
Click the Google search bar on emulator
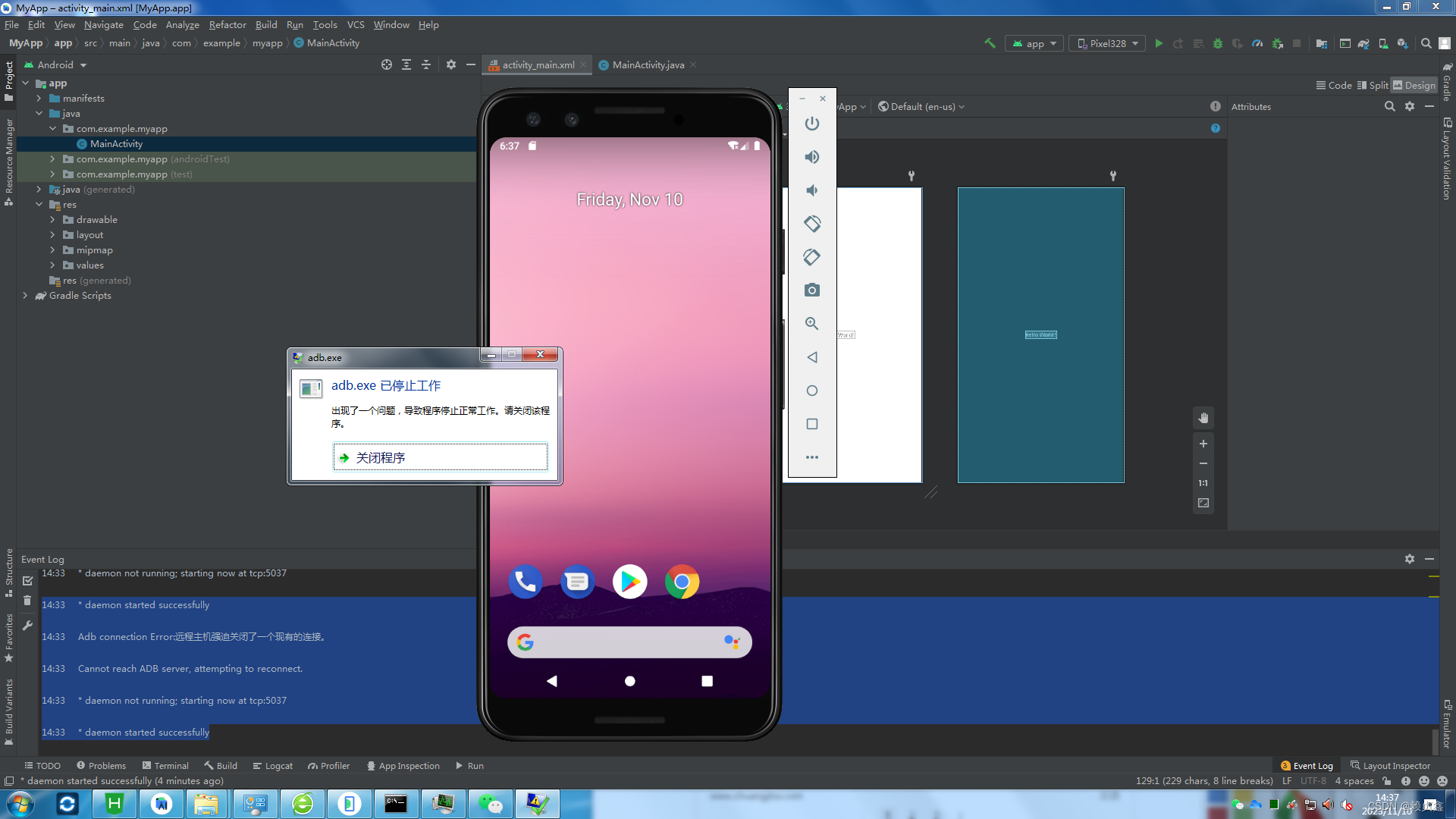tap(629, 642)
